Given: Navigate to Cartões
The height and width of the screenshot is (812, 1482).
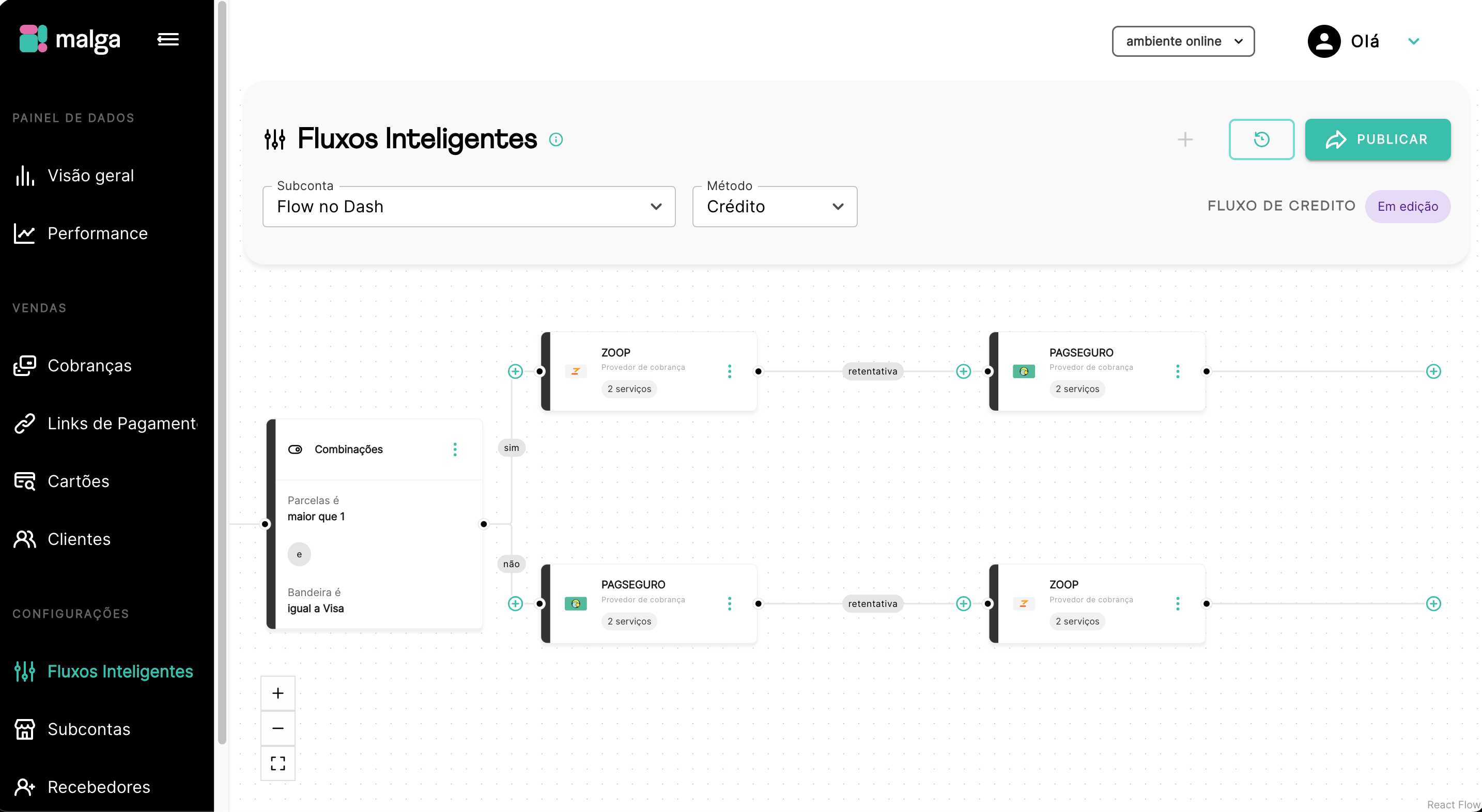Looking at the screenshot, I should point(78,481).
